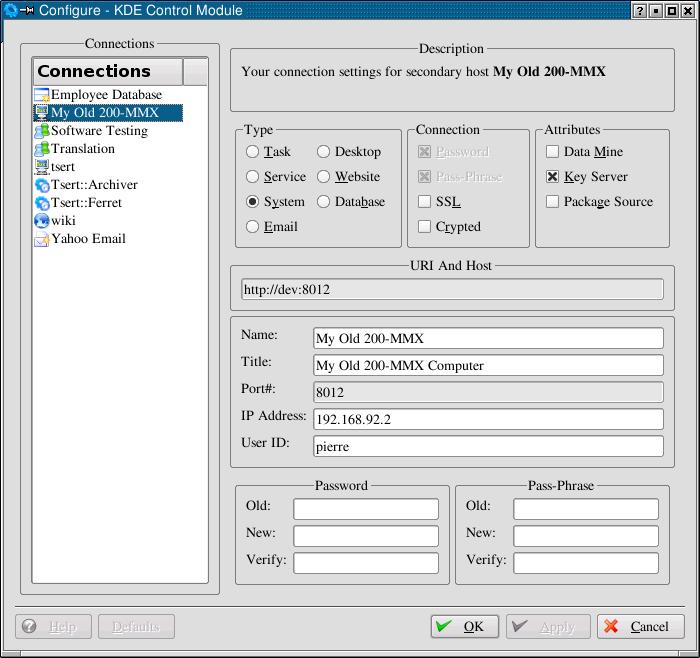Click the New password input field
This screenshot has width=700, height=658.
(x=365, y=535)
